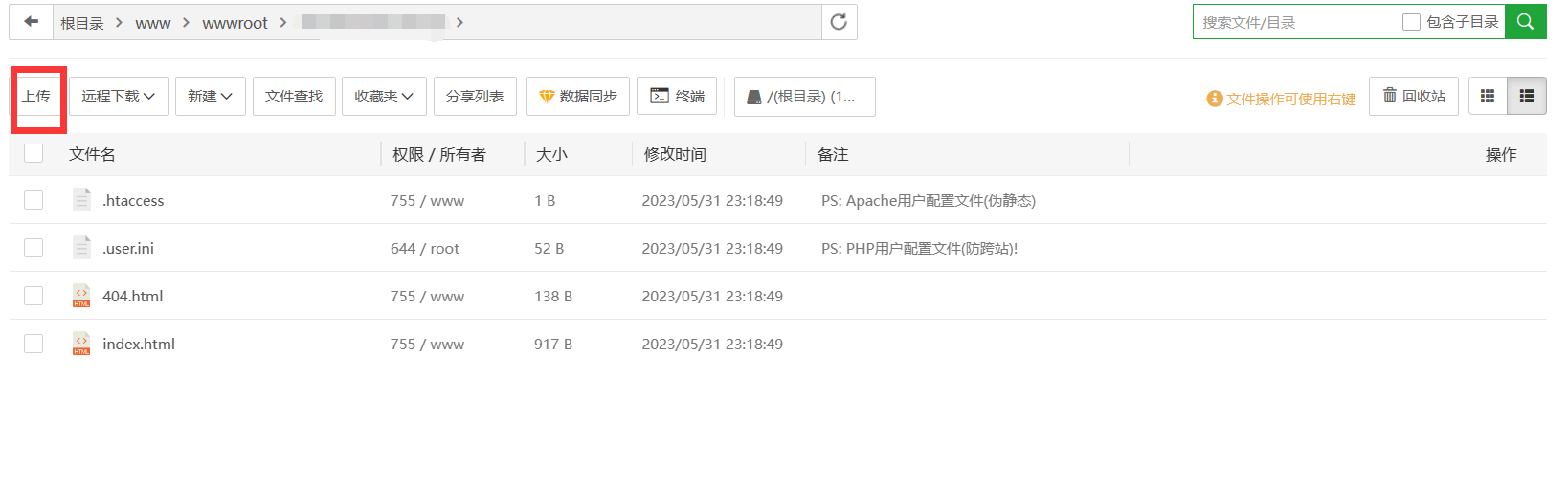
Task: Switch to list view layout
Action: (x=1527, y=97)
